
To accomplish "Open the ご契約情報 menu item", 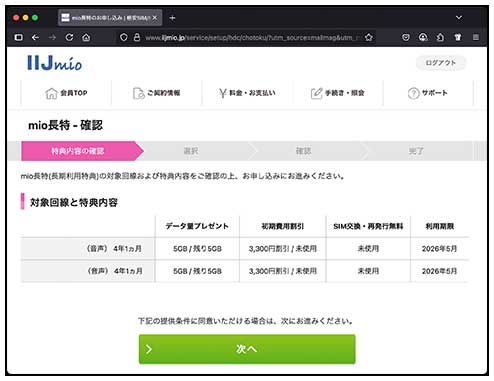I will [156, 93].
